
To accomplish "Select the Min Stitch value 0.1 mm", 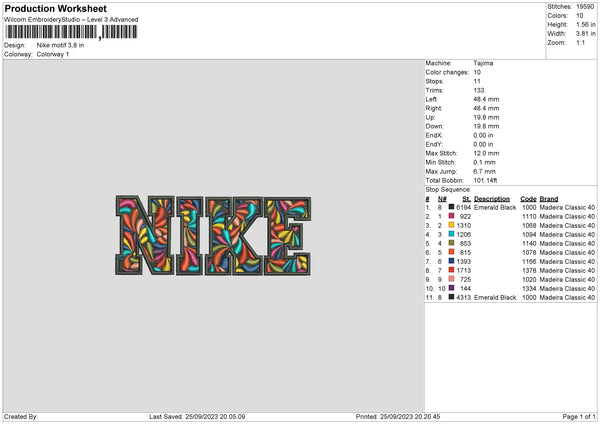I will click(x=484, y=162).
